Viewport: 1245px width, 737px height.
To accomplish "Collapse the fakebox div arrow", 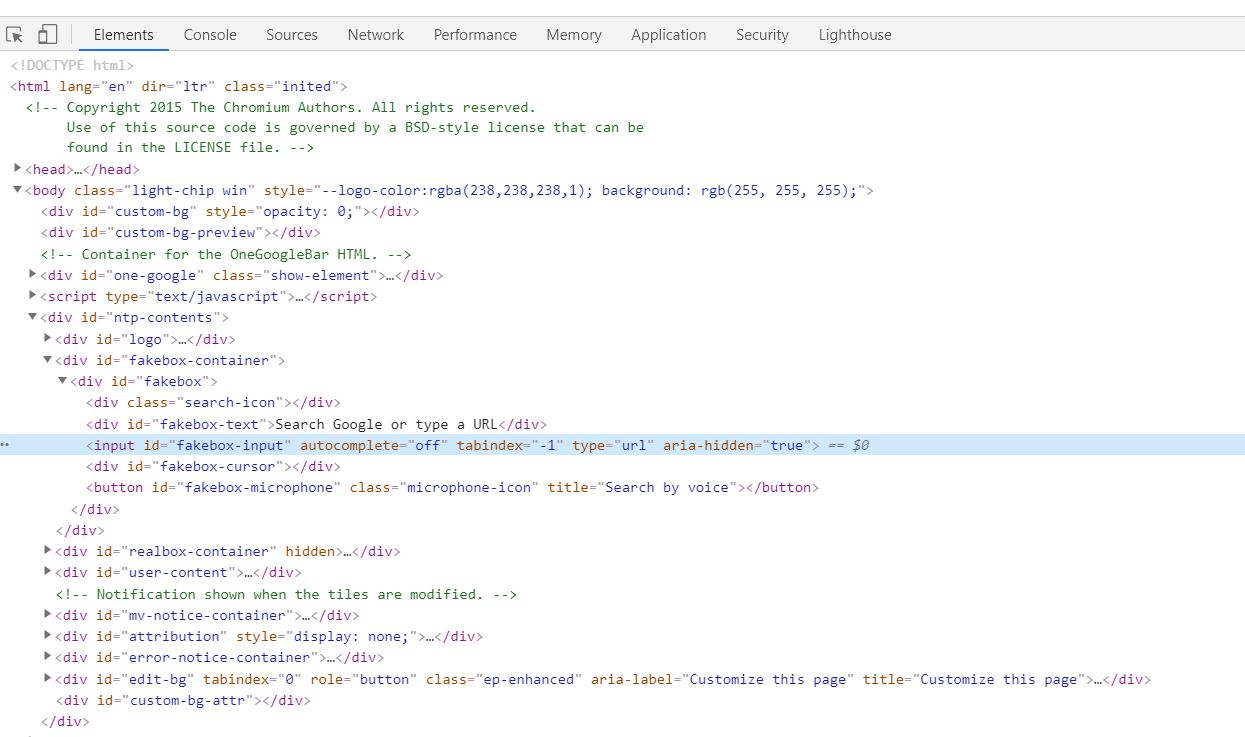I will pos(63,381).
